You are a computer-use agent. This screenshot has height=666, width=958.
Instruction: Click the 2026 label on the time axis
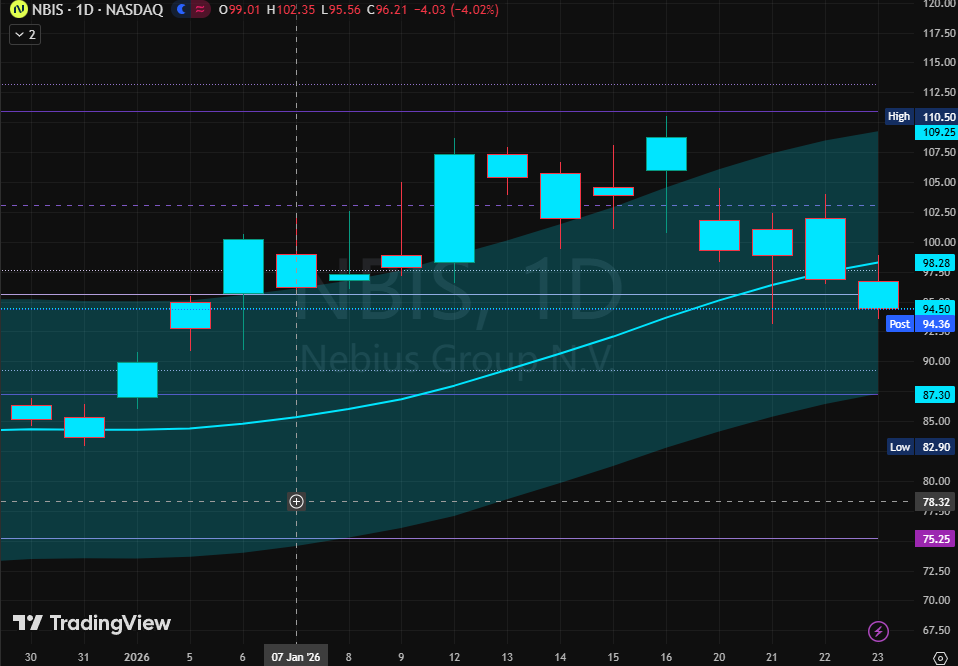136,657
